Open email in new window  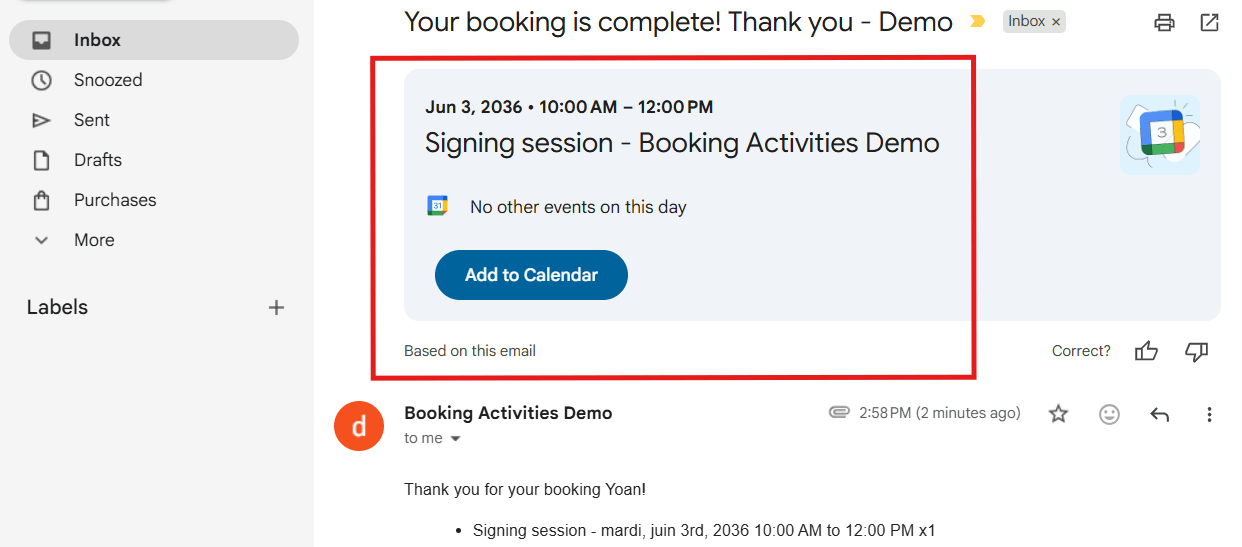1209,22
